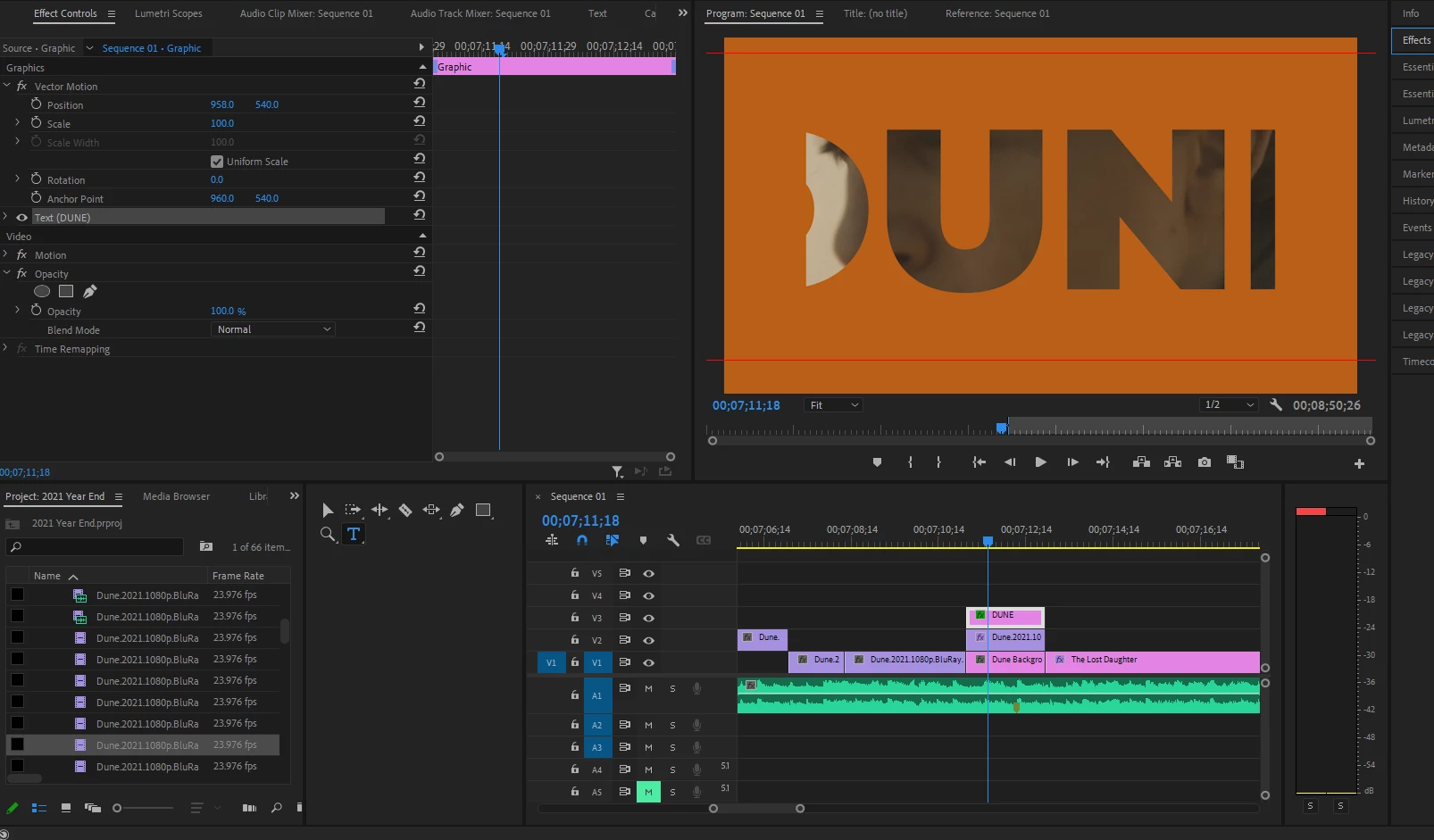Image resolution: width=1434 pixels, height=840 pixels.
Task: Switch Project panel to List View
Action: (x=39, y=808)
